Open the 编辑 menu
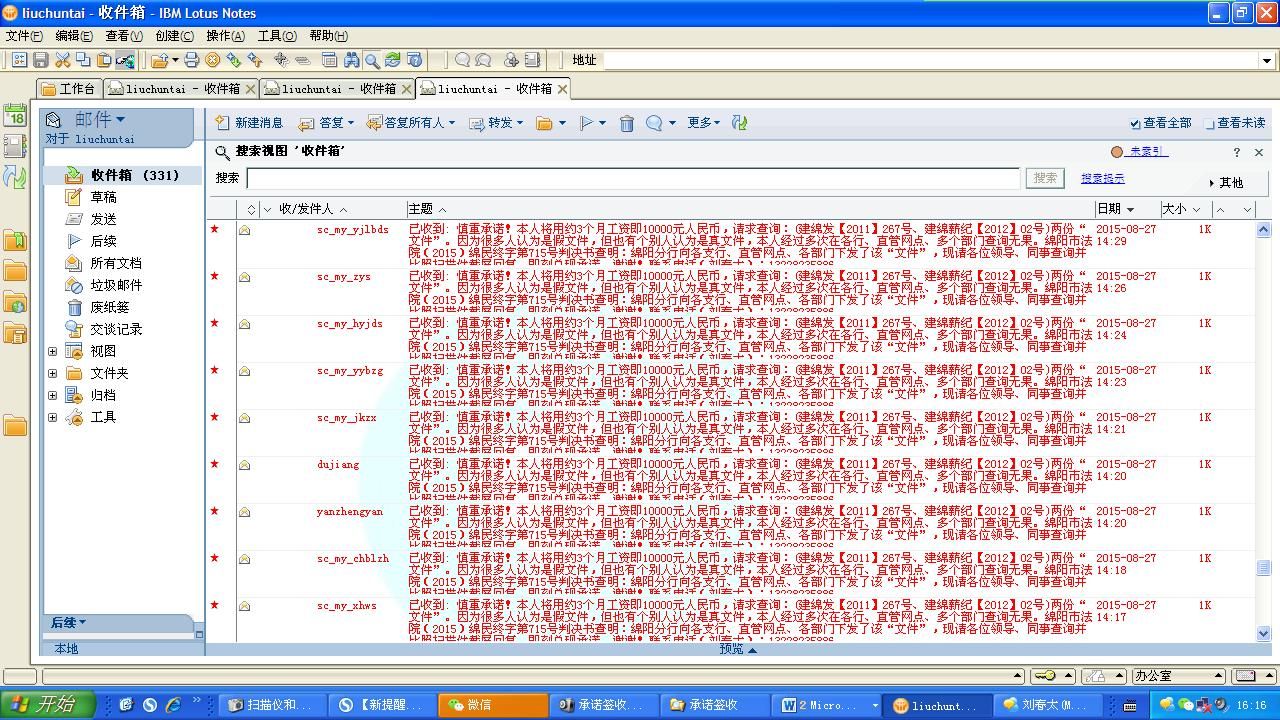 [74, 36]
